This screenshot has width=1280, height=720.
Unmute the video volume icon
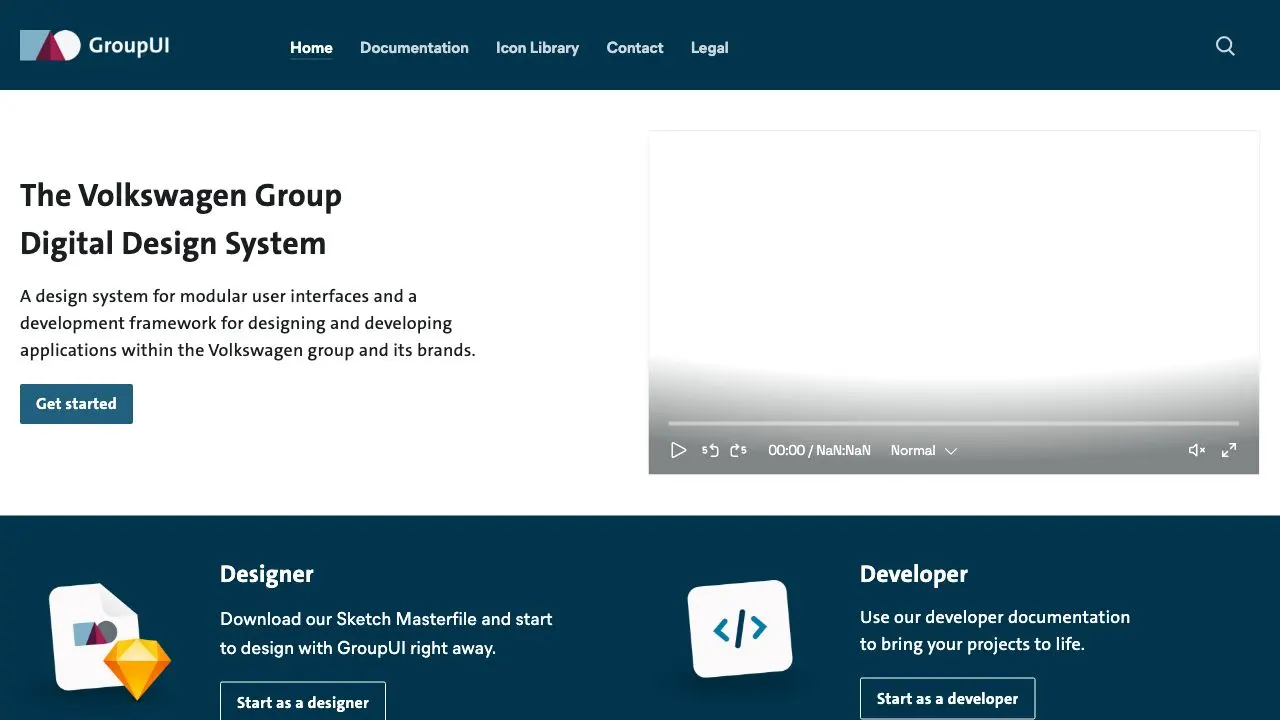pos(1196,451)
